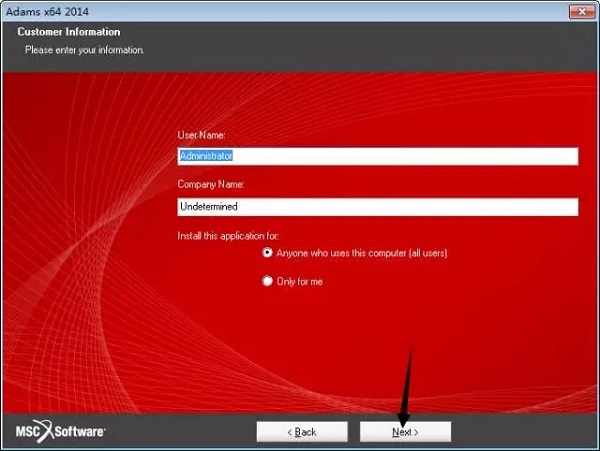
Task: Click the Adams x64 2014 window title
Action: tap(47, 11)
